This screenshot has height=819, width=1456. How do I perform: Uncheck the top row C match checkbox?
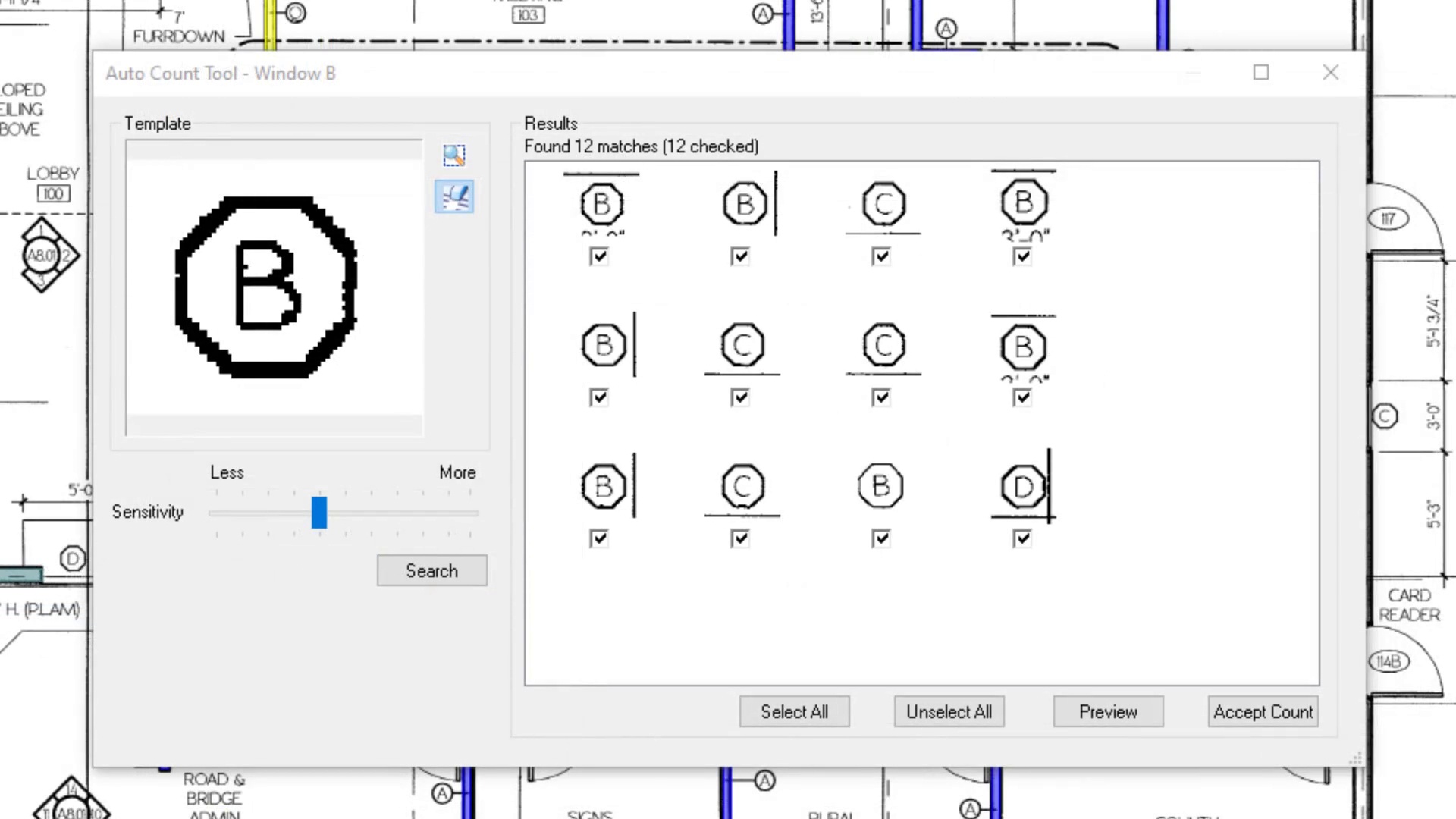pos(881,256)
